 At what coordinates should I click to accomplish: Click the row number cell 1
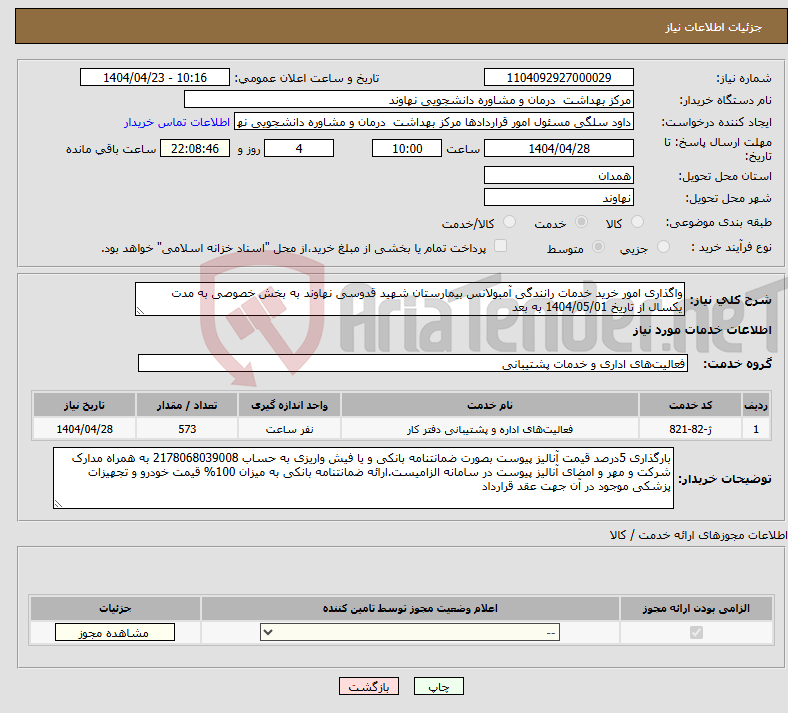pyautogui.click(x=756, y=429)
